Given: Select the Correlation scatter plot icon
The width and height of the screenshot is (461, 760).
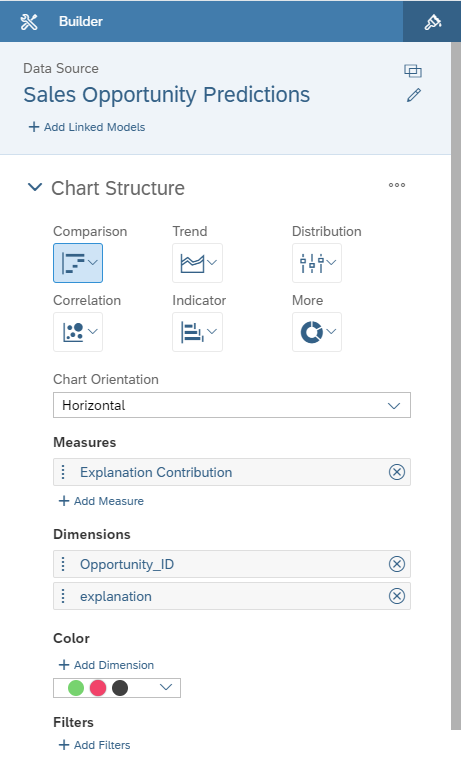Looking at the screenshot, I should click(x=78, y=332).
